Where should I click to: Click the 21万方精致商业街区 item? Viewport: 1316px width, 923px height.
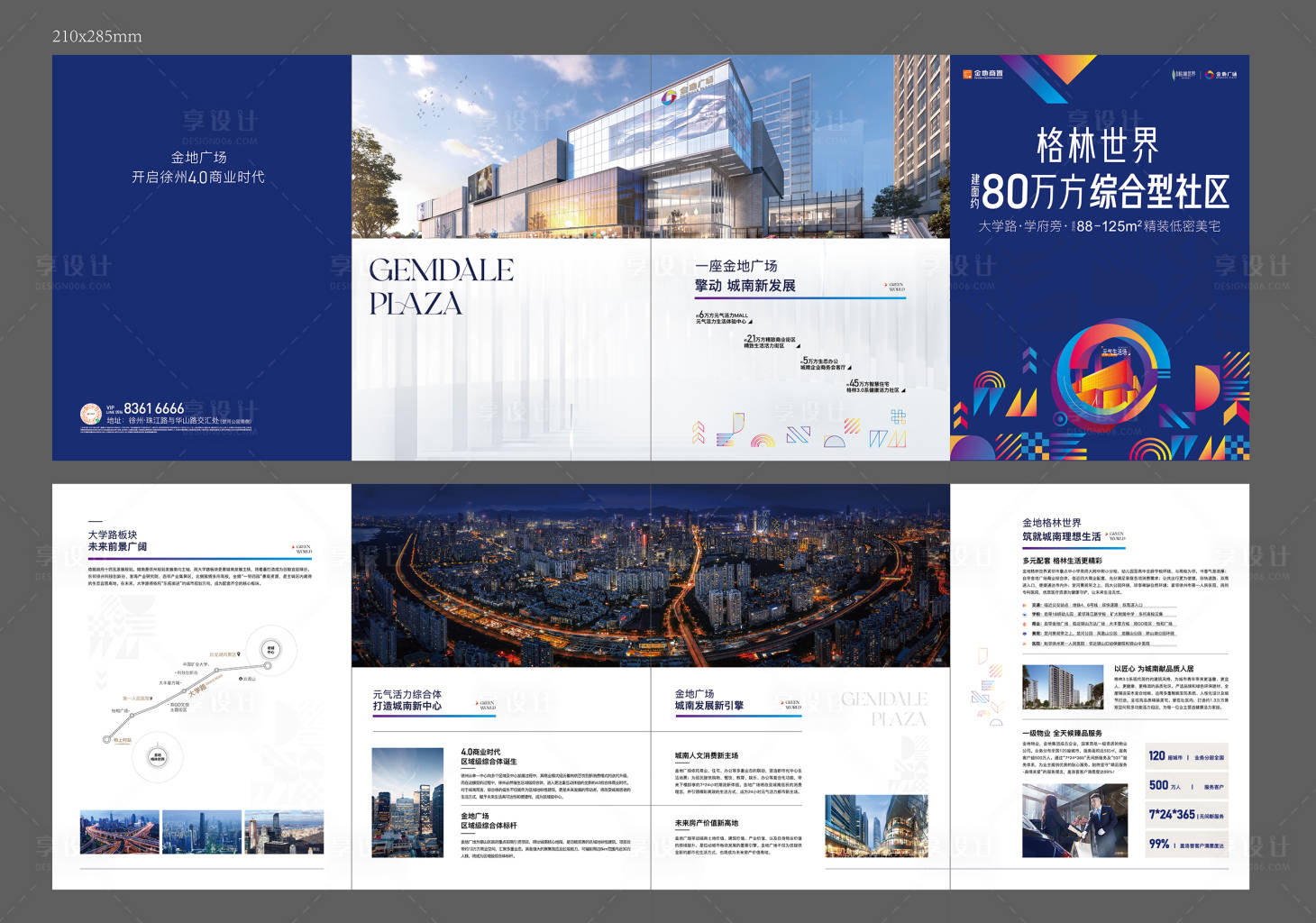pos(770,342)
